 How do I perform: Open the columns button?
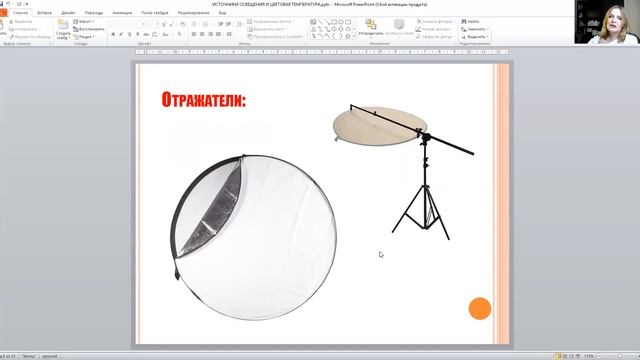pyautogui.click(x=230, y=35)
